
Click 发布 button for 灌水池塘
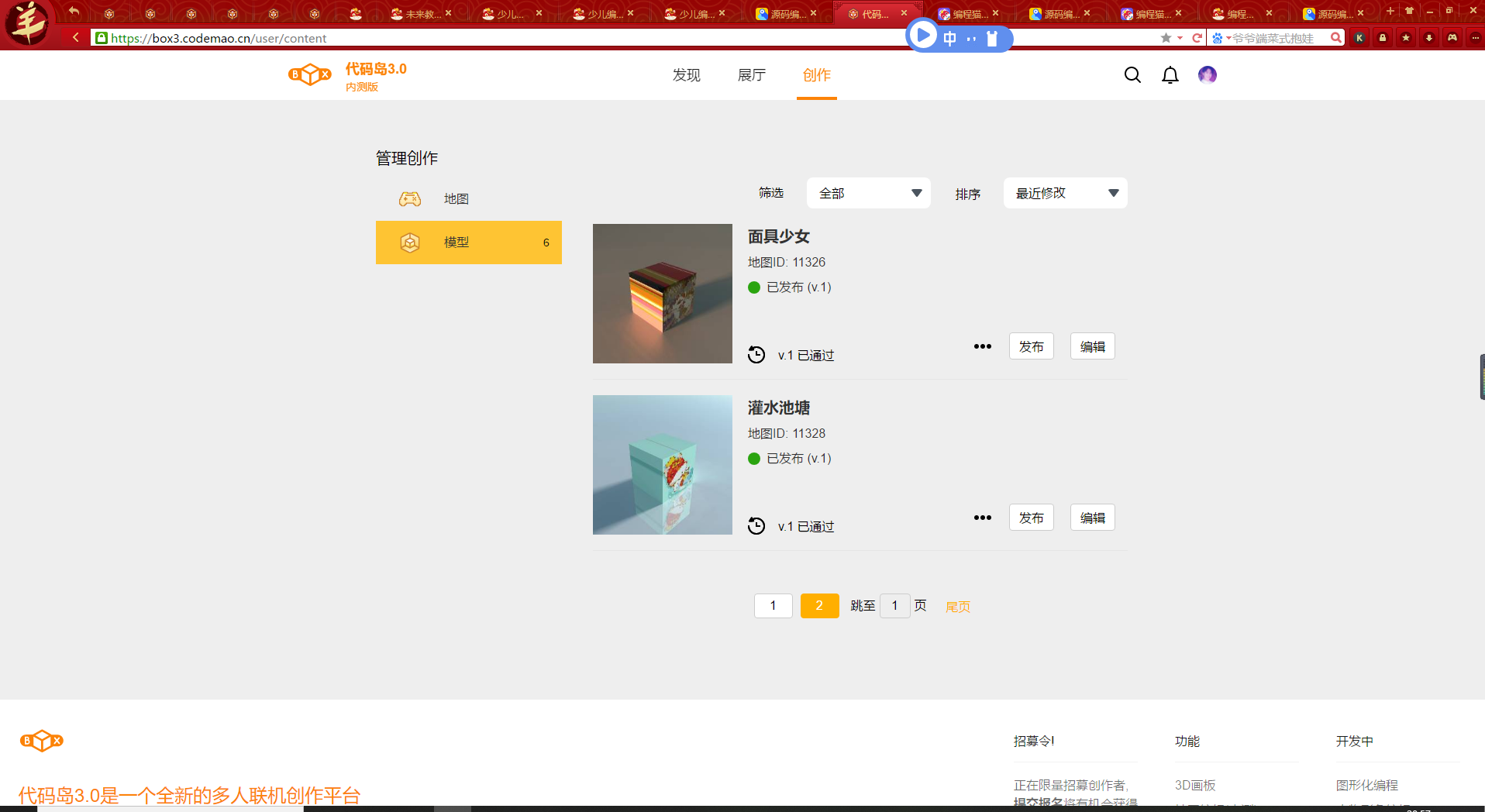coord(1031,518)
